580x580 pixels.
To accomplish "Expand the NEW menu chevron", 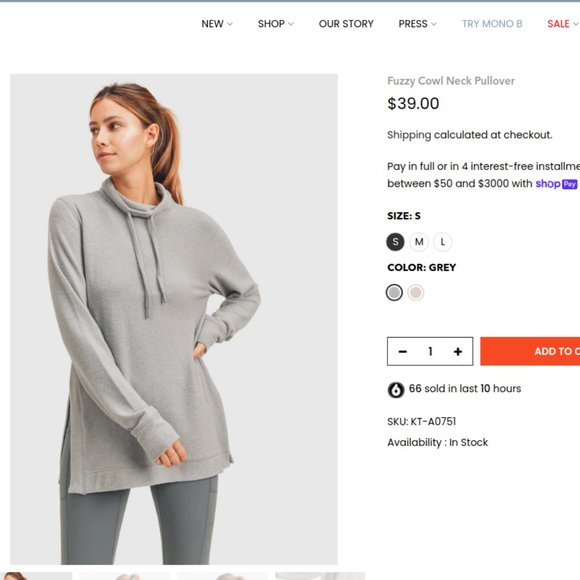I will pos(230,24).
